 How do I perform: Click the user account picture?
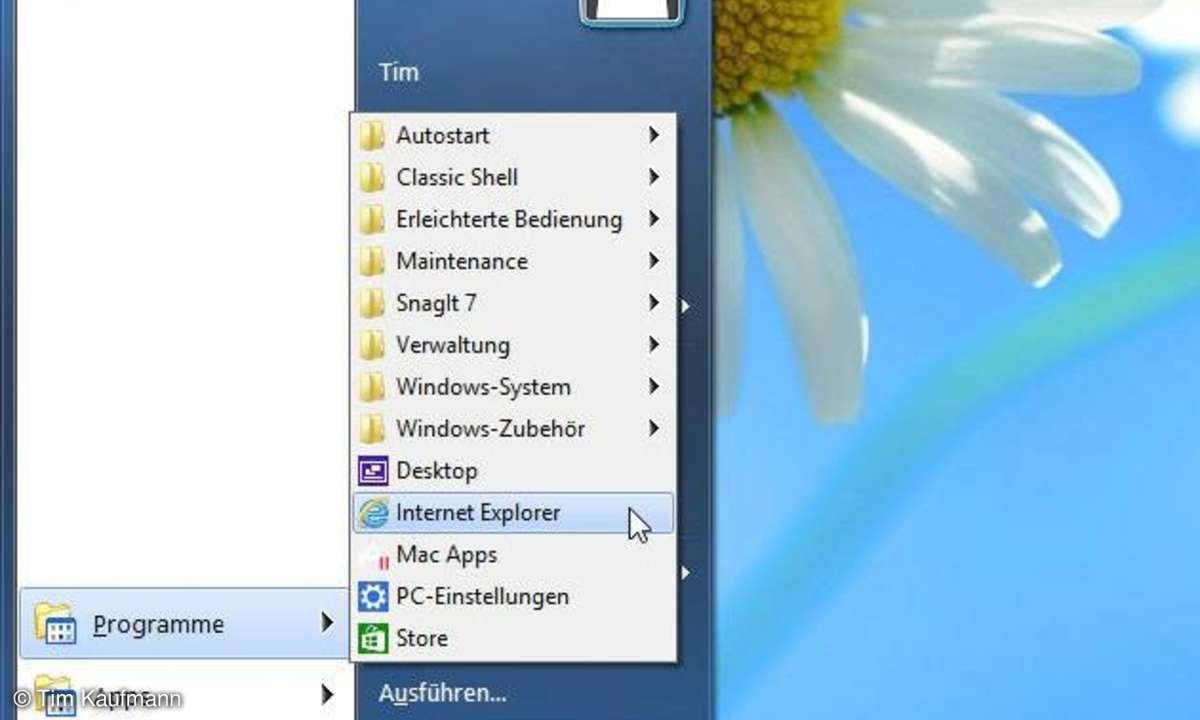(632, 10)
